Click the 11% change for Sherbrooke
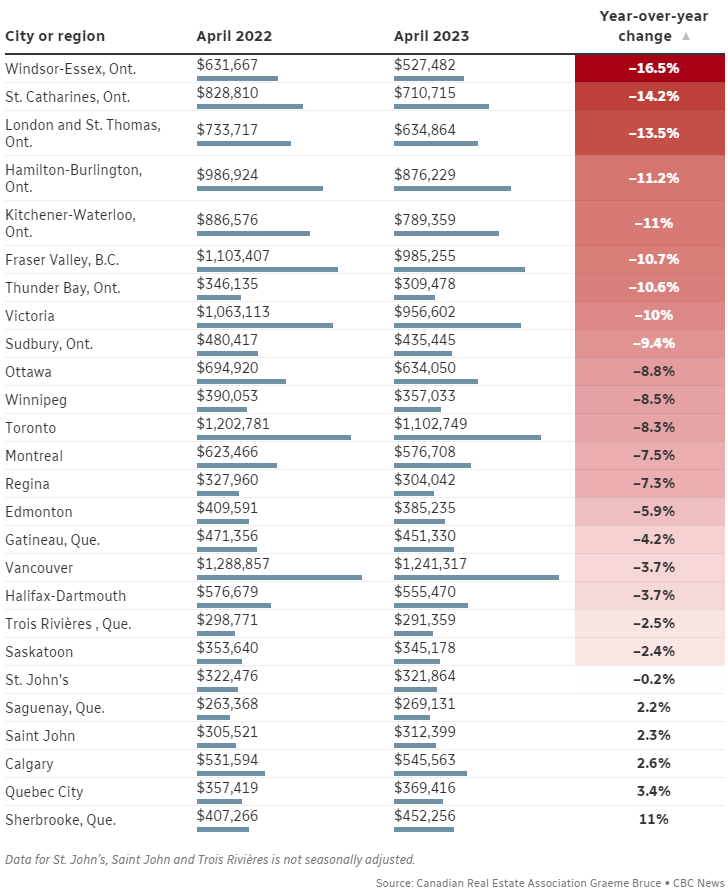 (653, 820)
